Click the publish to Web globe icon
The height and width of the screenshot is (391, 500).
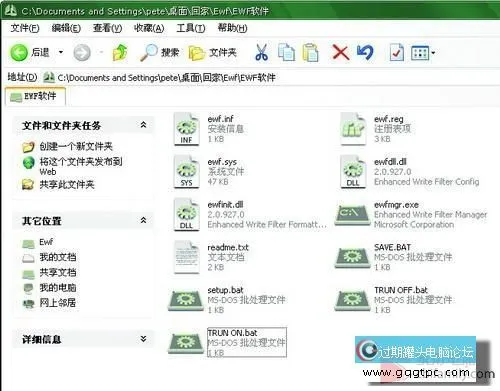tap(29, 162)
